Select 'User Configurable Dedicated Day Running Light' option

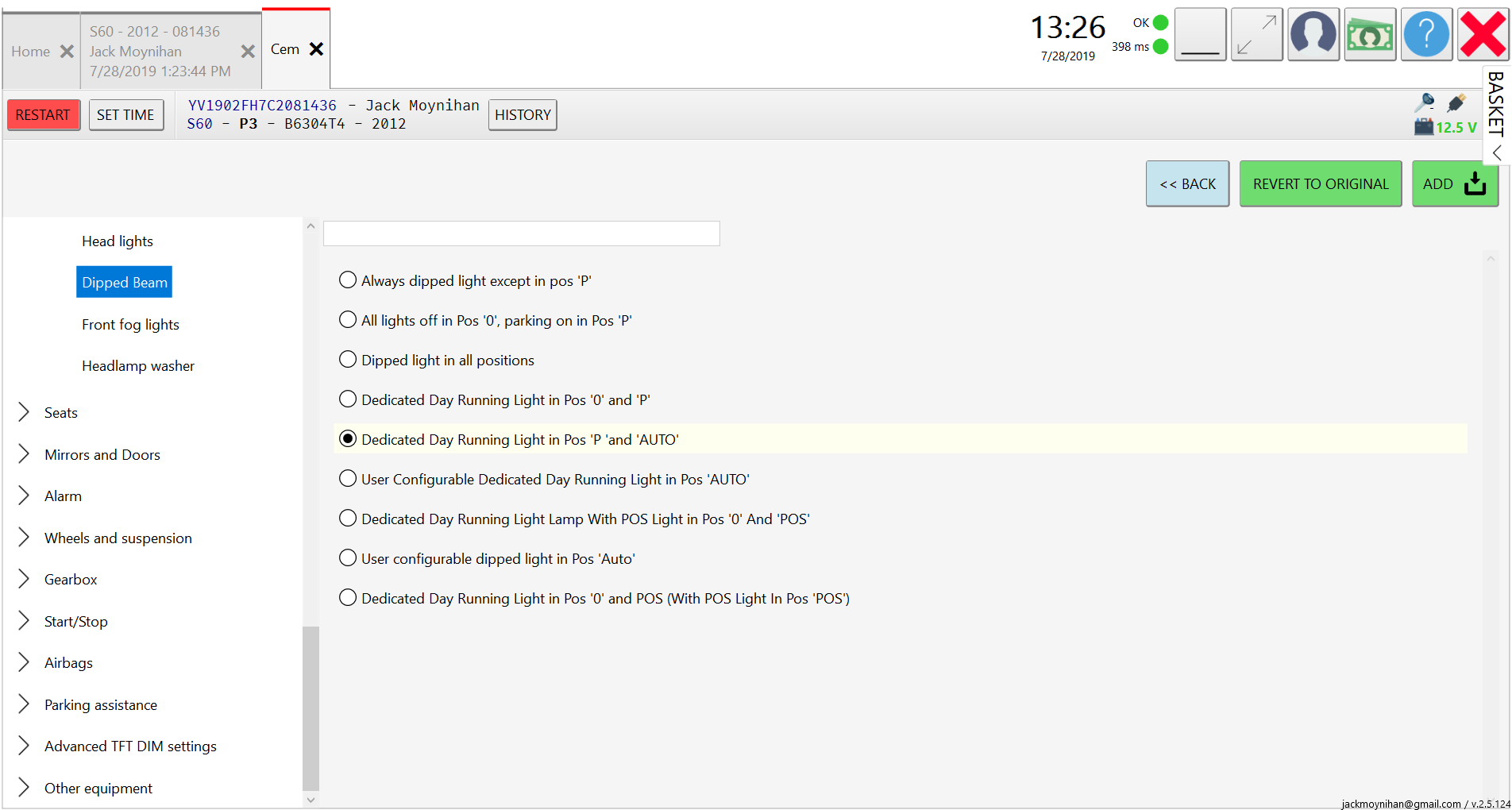pos(347,479)
